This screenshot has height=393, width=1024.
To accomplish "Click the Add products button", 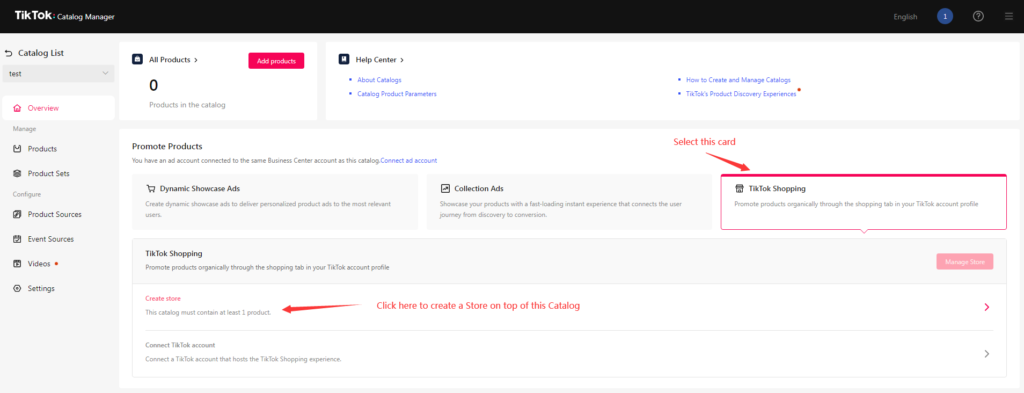I will click(276, 61).
